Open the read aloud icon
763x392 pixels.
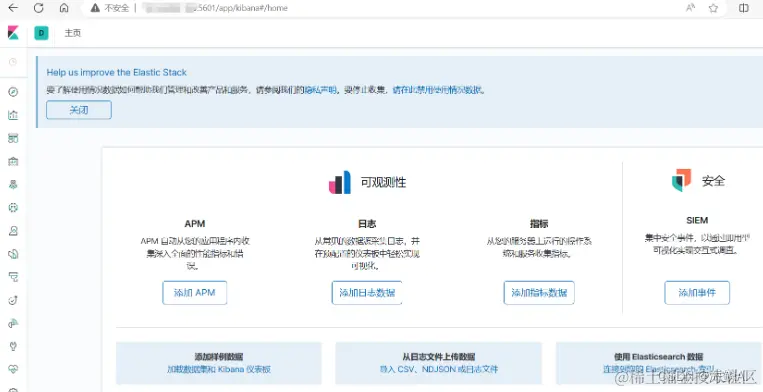pos(690,8)
